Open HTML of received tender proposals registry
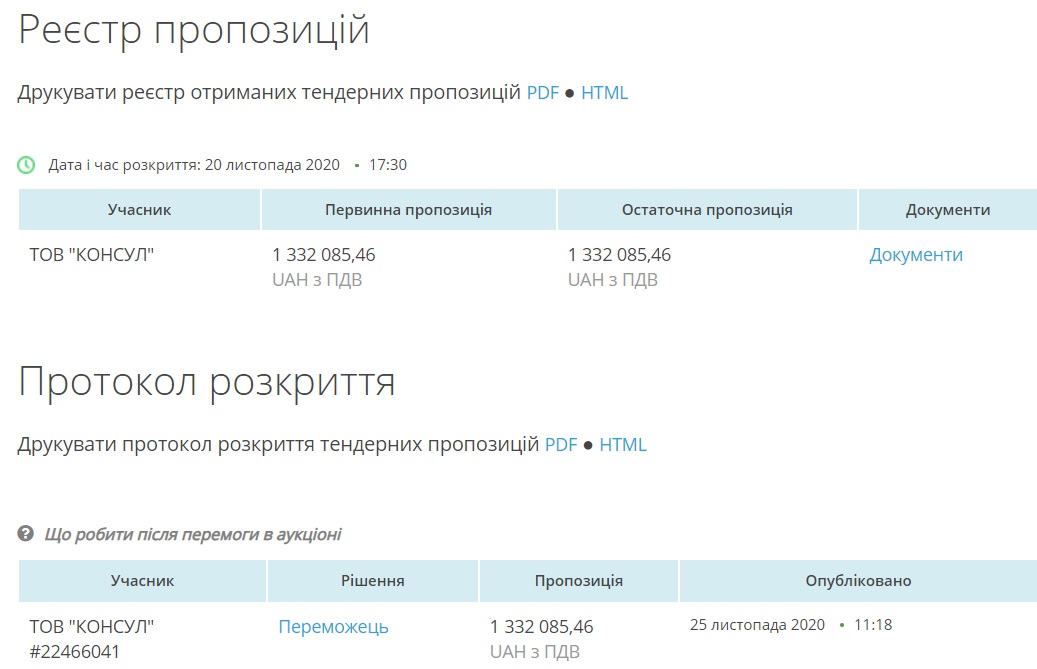The image size is (1037, 669). (604, 93)
